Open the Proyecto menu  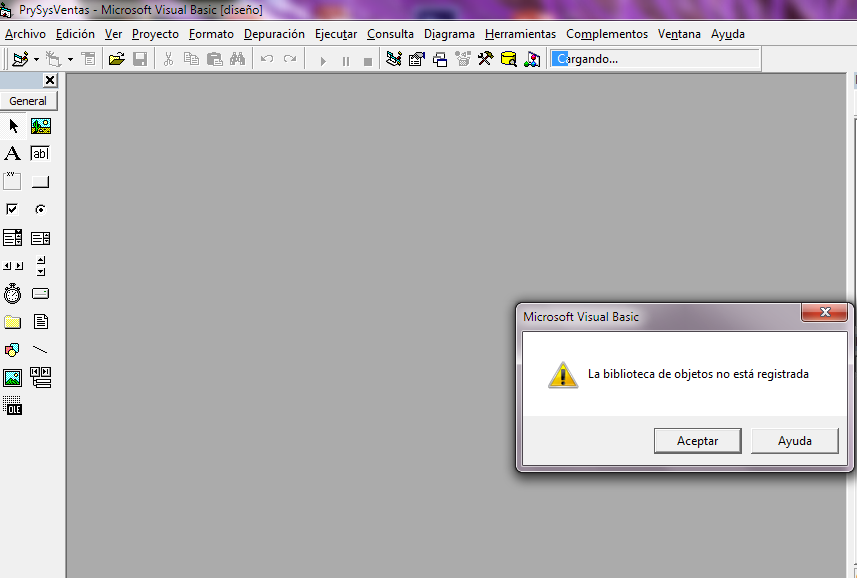pyautogui.click(x=155, y=34)
